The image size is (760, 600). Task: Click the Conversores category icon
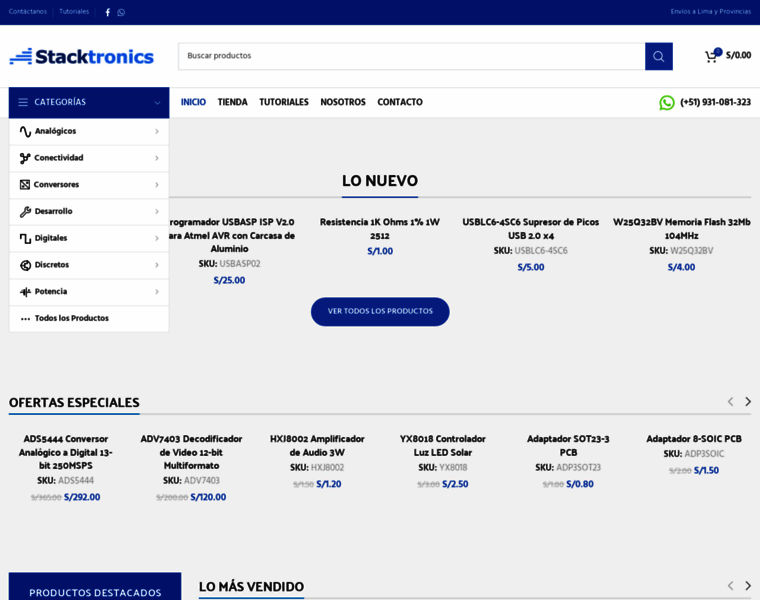pyautogui.click(x=25, y=185)
